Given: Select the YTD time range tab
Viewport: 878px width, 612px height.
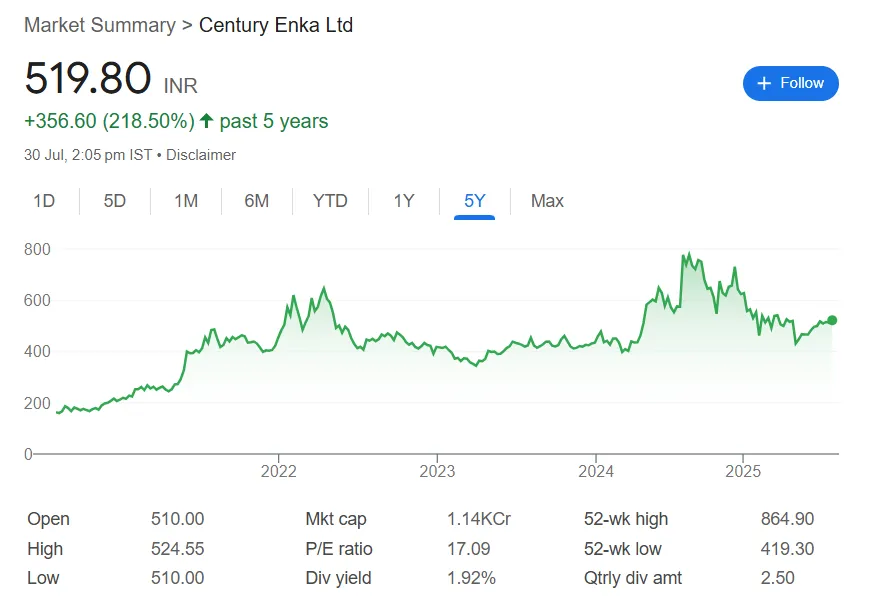Looking at the screenshot, I should click(330, 200).
